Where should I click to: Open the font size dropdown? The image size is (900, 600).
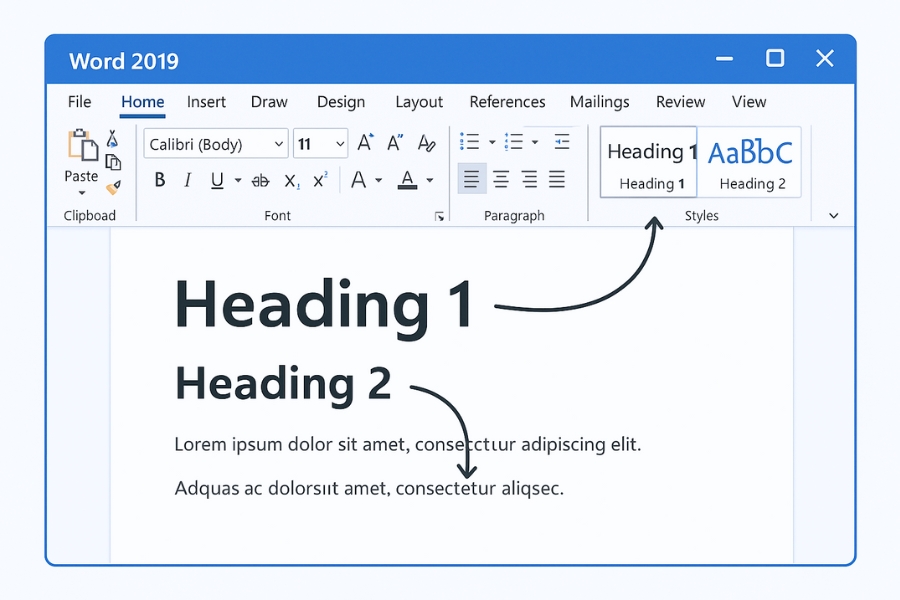(x=341, y=143)
